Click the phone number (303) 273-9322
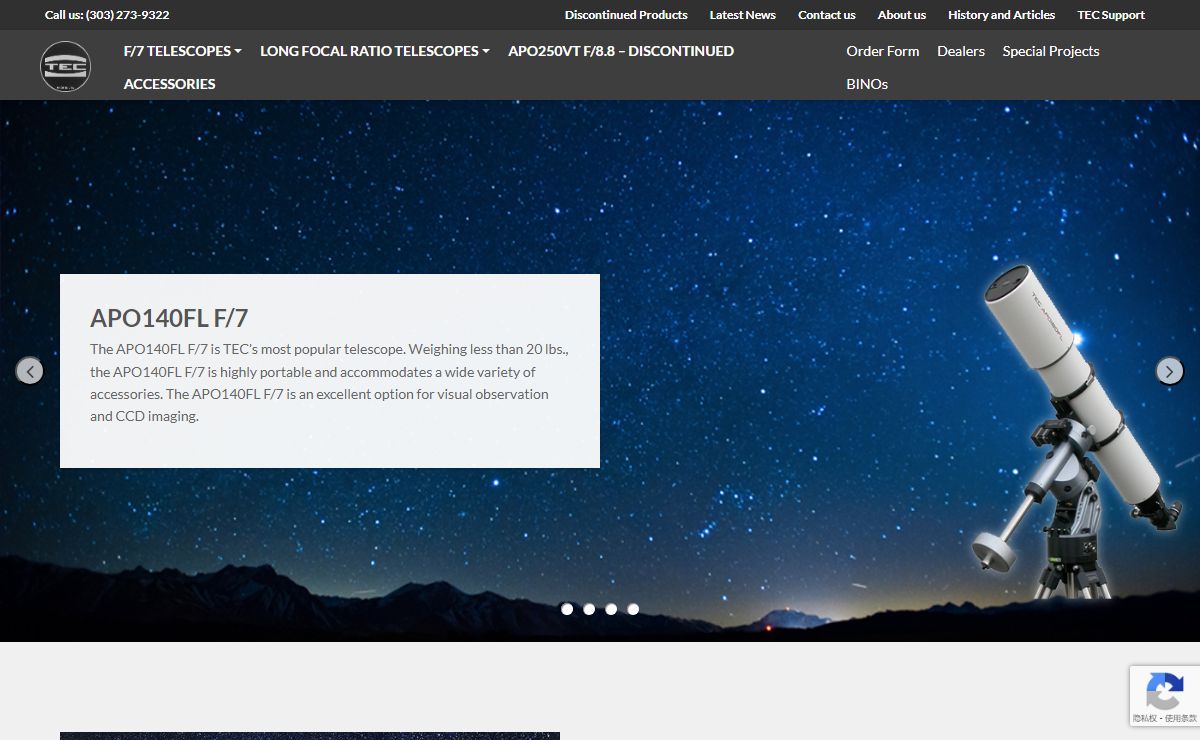 point(127,15)
